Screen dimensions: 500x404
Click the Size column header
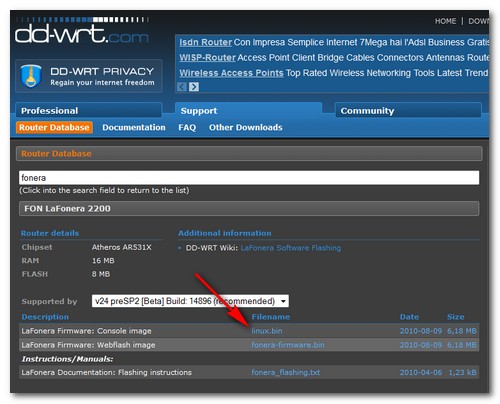pyautogui.click(x=455, y=317)
